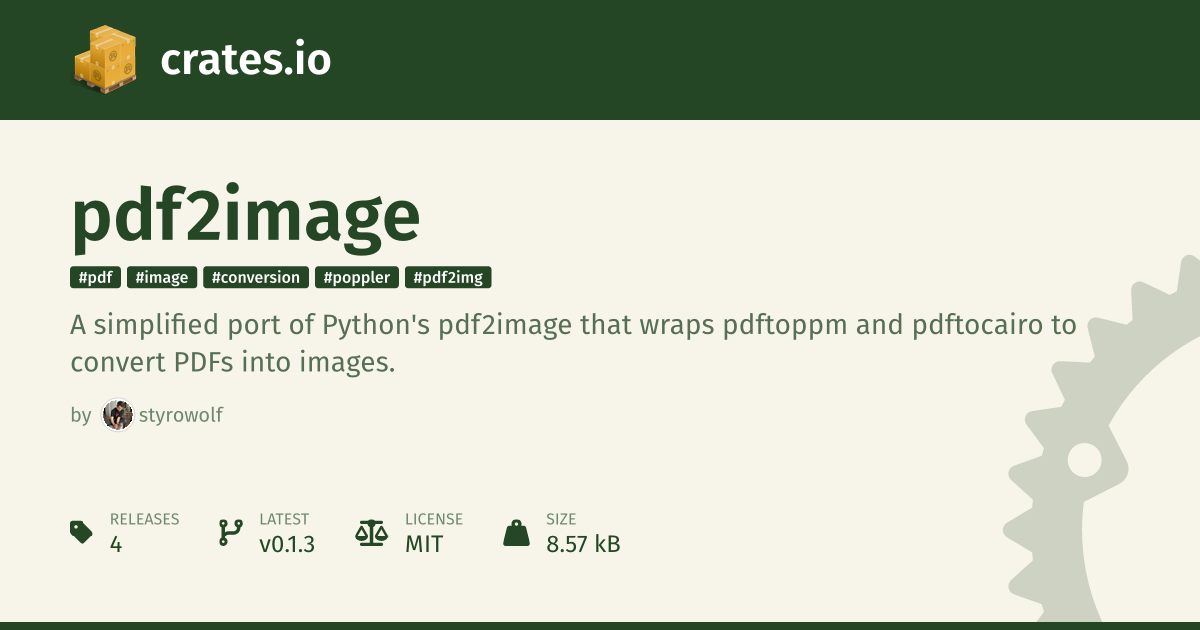The image size is (1200, 630).
Task: Click the latest version branch icon
Action: click(x=231, y=532)
